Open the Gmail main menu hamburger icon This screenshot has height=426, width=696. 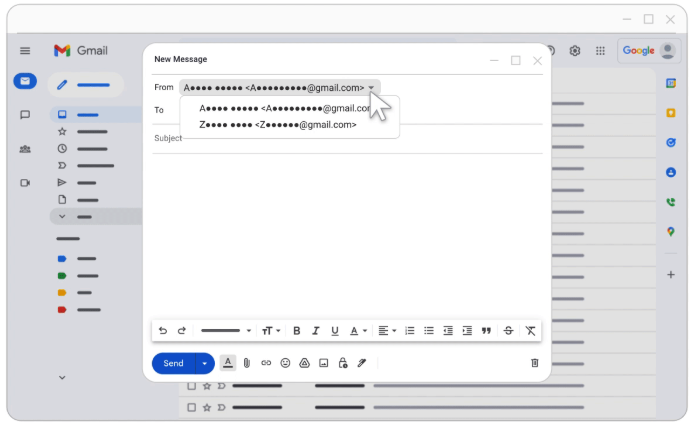(25, 51)
